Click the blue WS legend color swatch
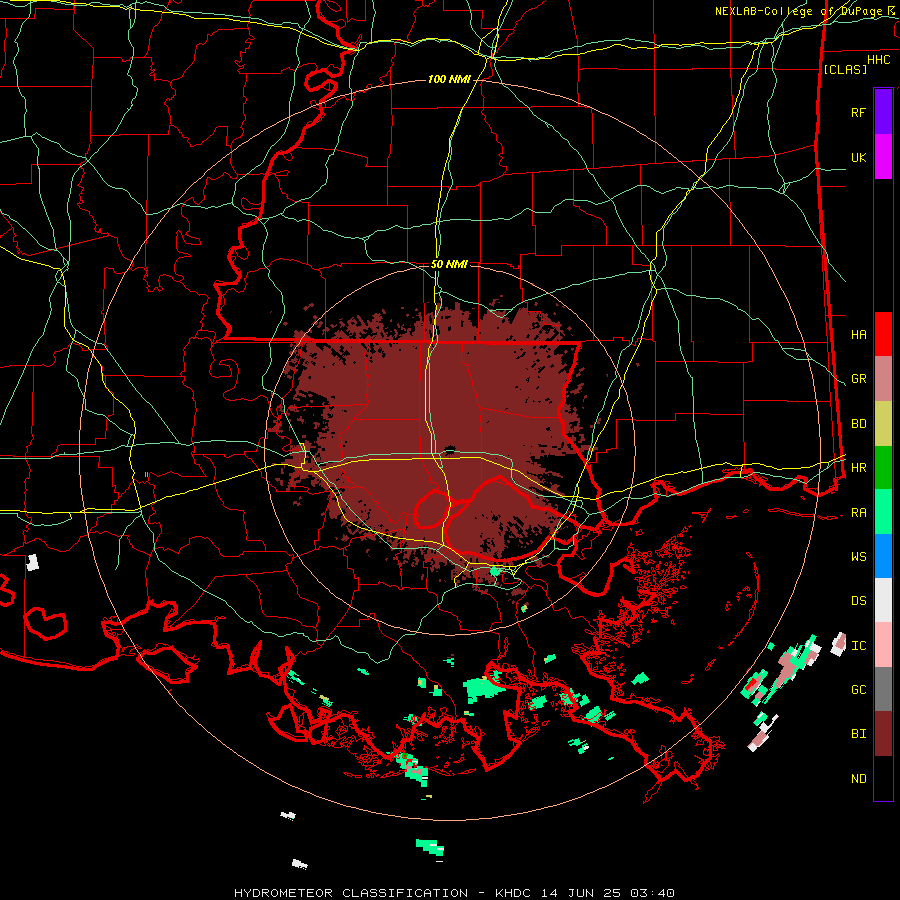Screen dimensions: 900x900 [x=883, y=556]
